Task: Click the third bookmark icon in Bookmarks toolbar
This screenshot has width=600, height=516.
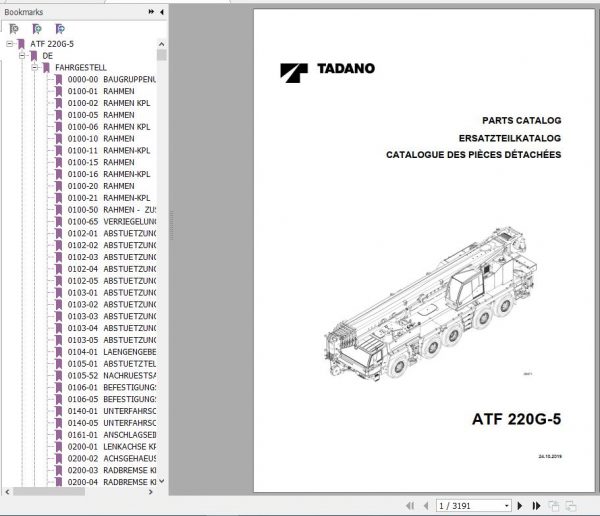Action: [60, 29]
